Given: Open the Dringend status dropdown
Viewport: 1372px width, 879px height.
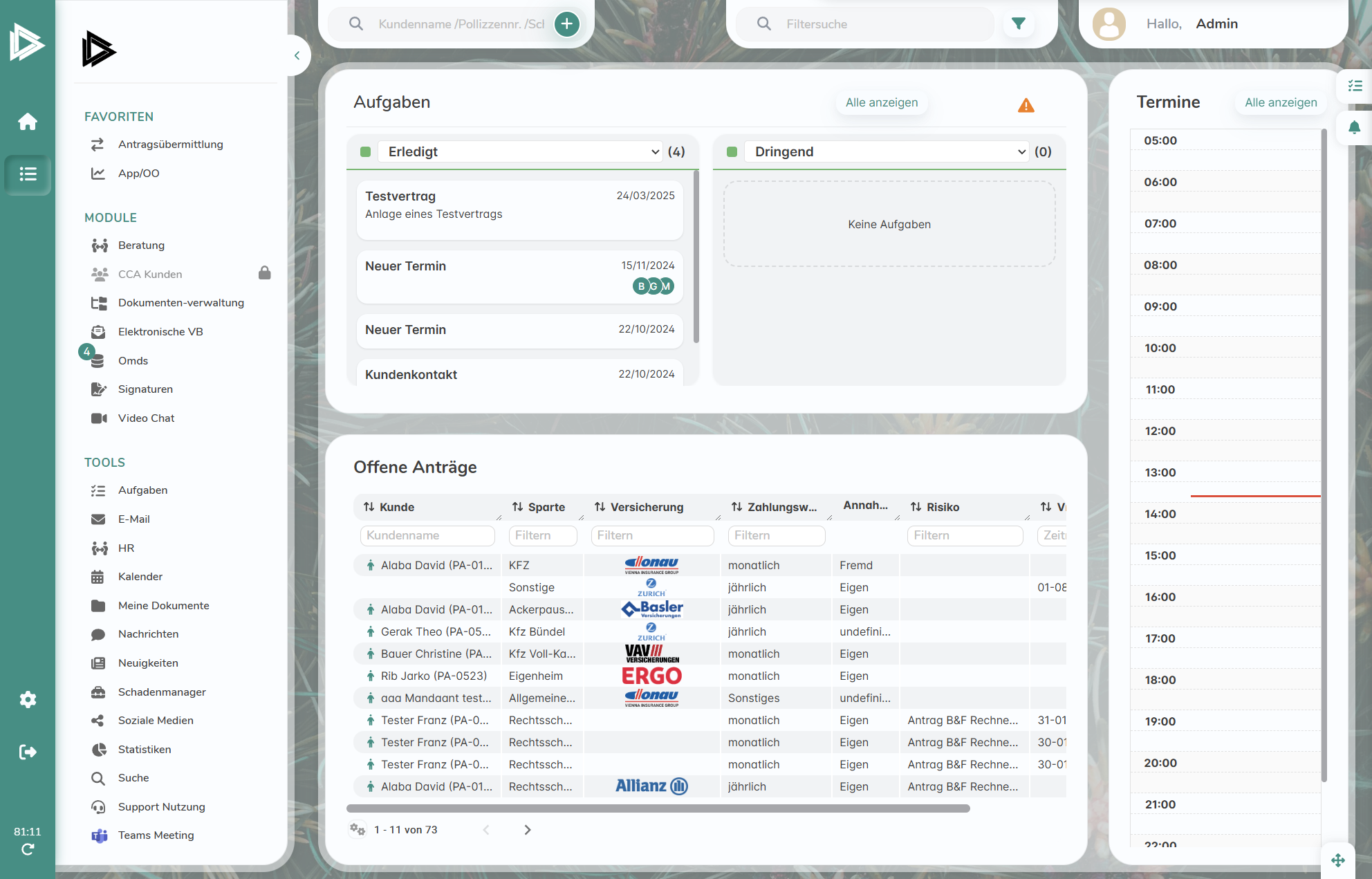Looking at the screenshot, I should (889, 151).
